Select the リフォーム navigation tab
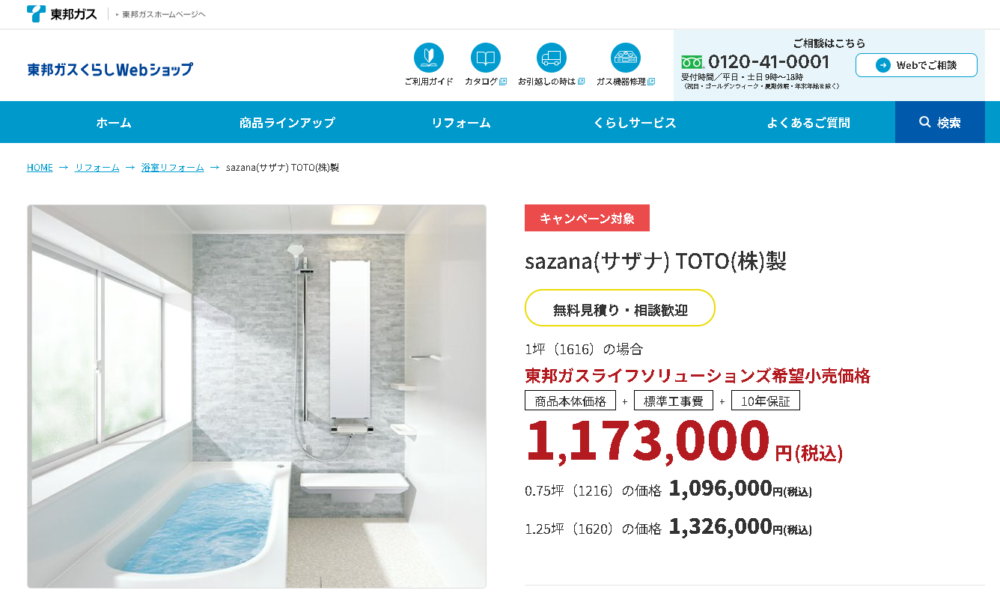The height and width of the screenshot is (596, 1000). coord(461,122)
